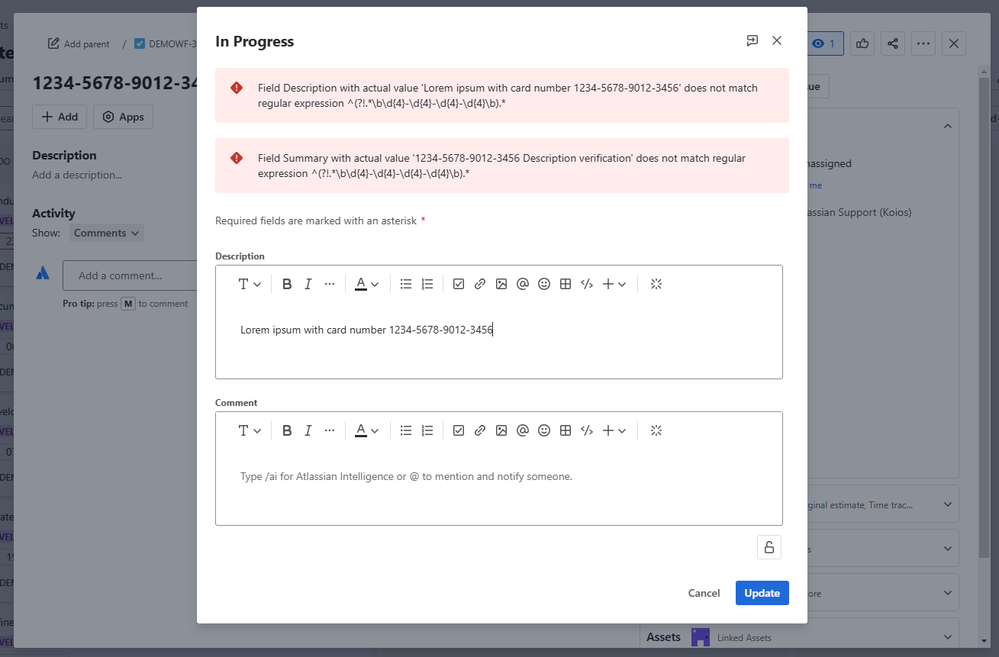Add action item in Description editor

tap(459, 284)
